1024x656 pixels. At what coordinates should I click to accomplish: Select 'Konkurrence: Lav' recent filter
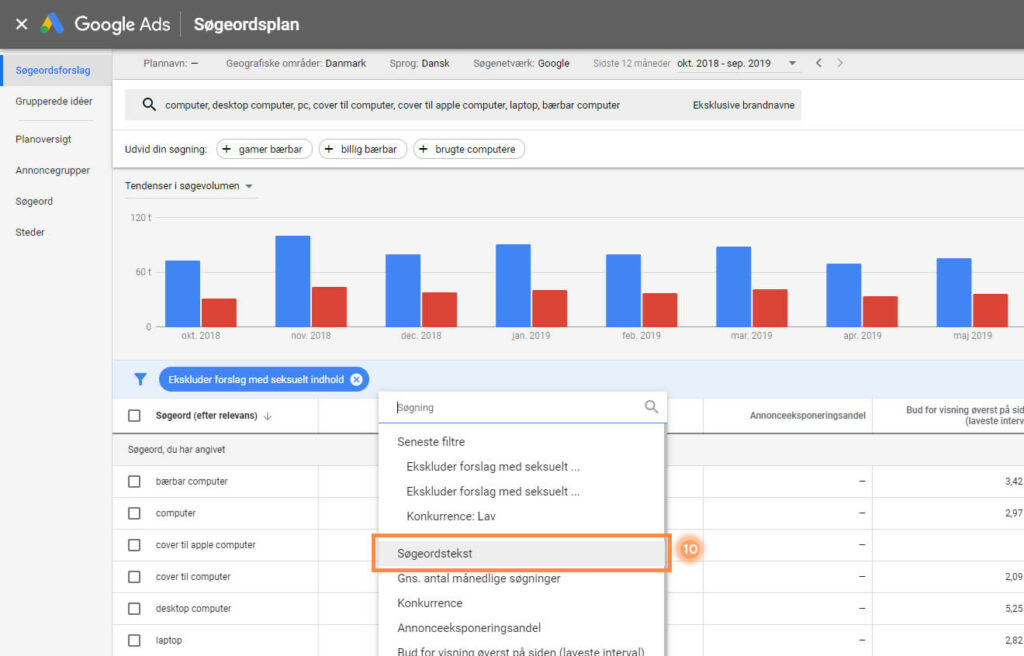point(450,517)
